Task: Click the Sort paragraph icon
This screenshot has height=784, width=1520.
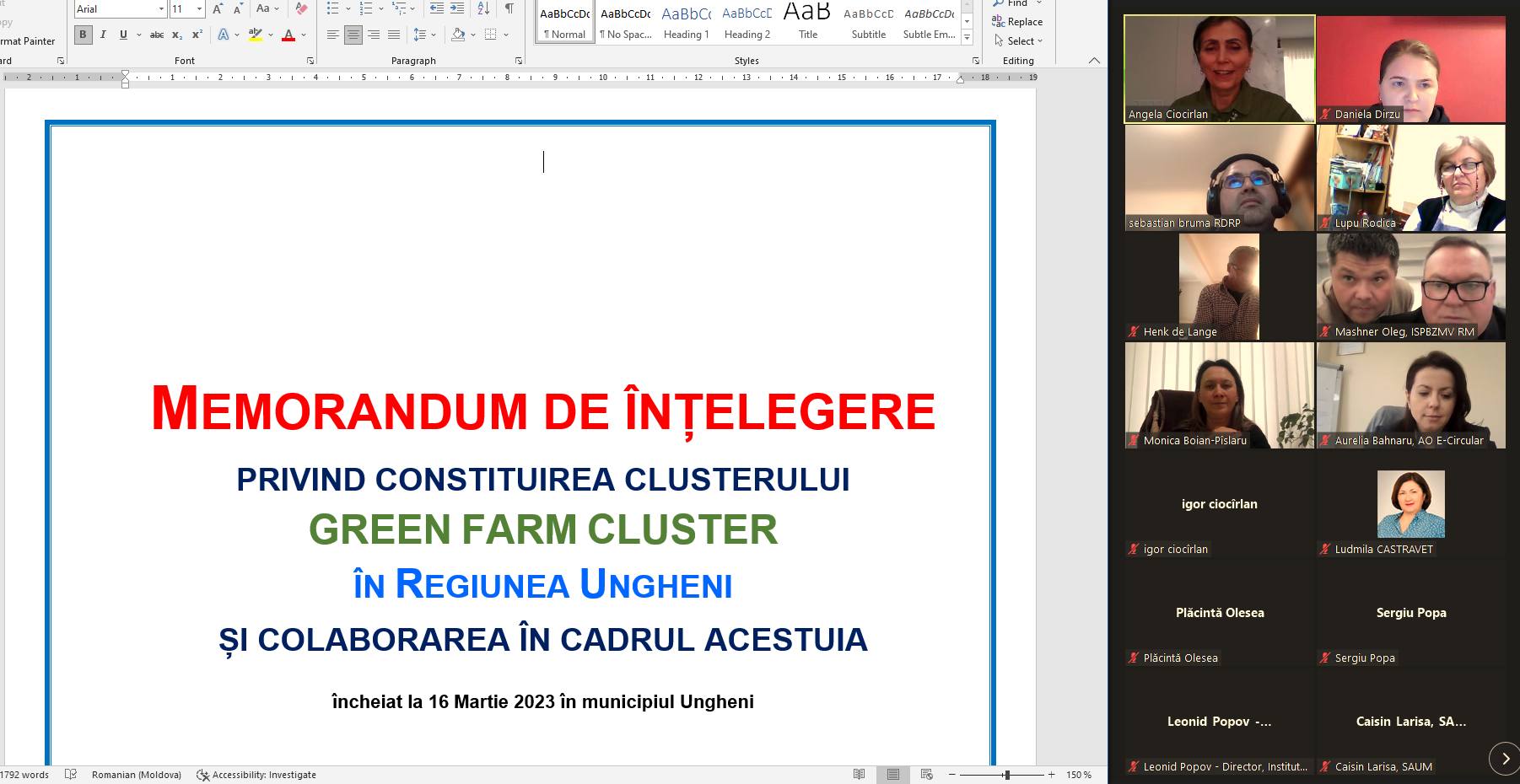Action: (x=483, y=9)
